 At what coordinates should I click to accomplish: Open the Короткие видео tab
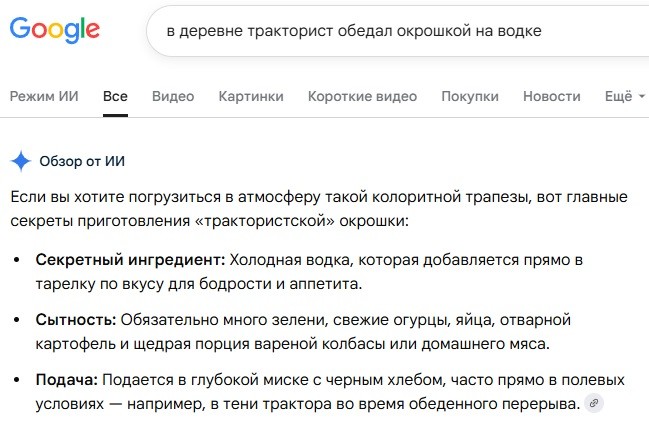[x=362, y=96]
